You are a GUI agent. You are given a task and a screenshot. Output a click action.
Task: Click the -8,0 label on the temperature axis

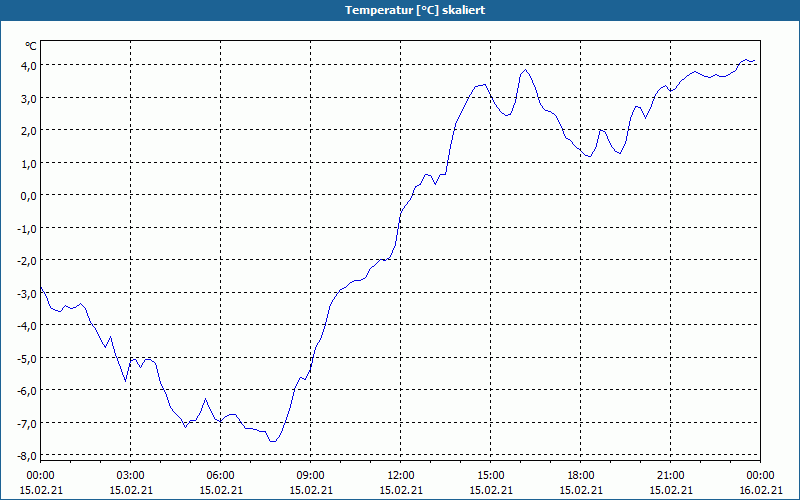pos(27,455)
